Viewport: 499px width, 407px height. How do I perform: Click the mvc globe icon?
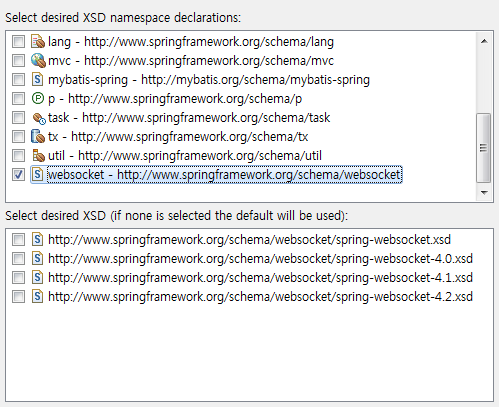point(38,61)
